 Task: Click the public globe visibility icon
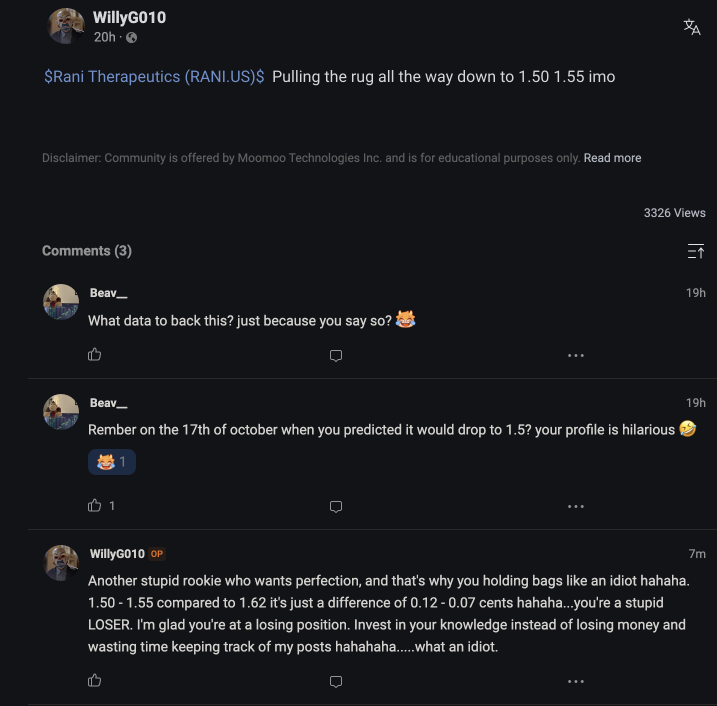[132, 37]
